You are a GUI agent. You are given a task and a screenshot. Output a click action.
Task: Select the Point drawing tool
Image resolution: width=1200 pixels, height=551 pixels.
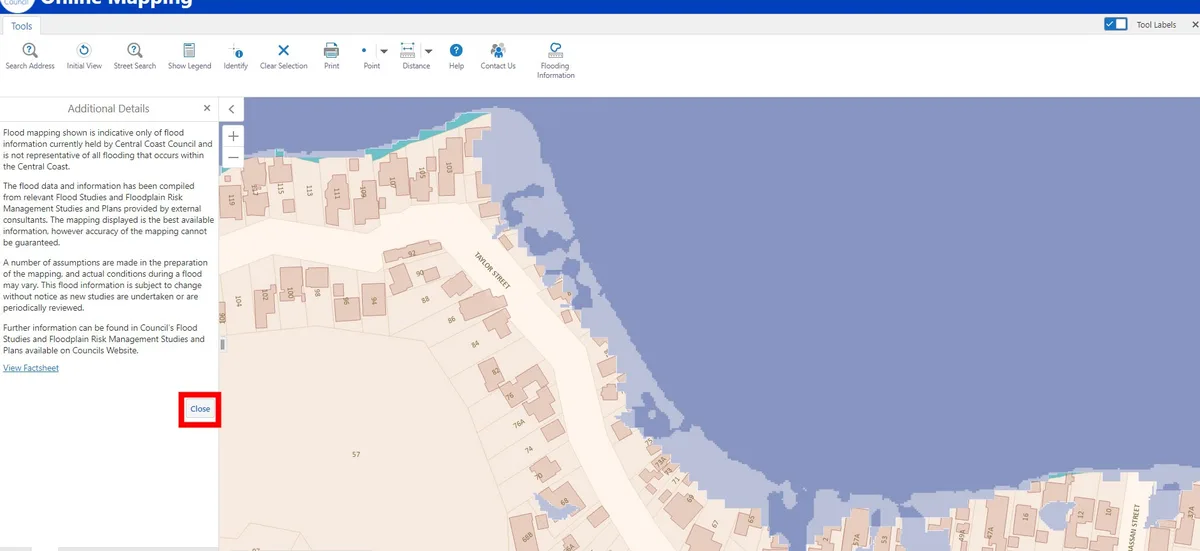[x=369, y=56]
